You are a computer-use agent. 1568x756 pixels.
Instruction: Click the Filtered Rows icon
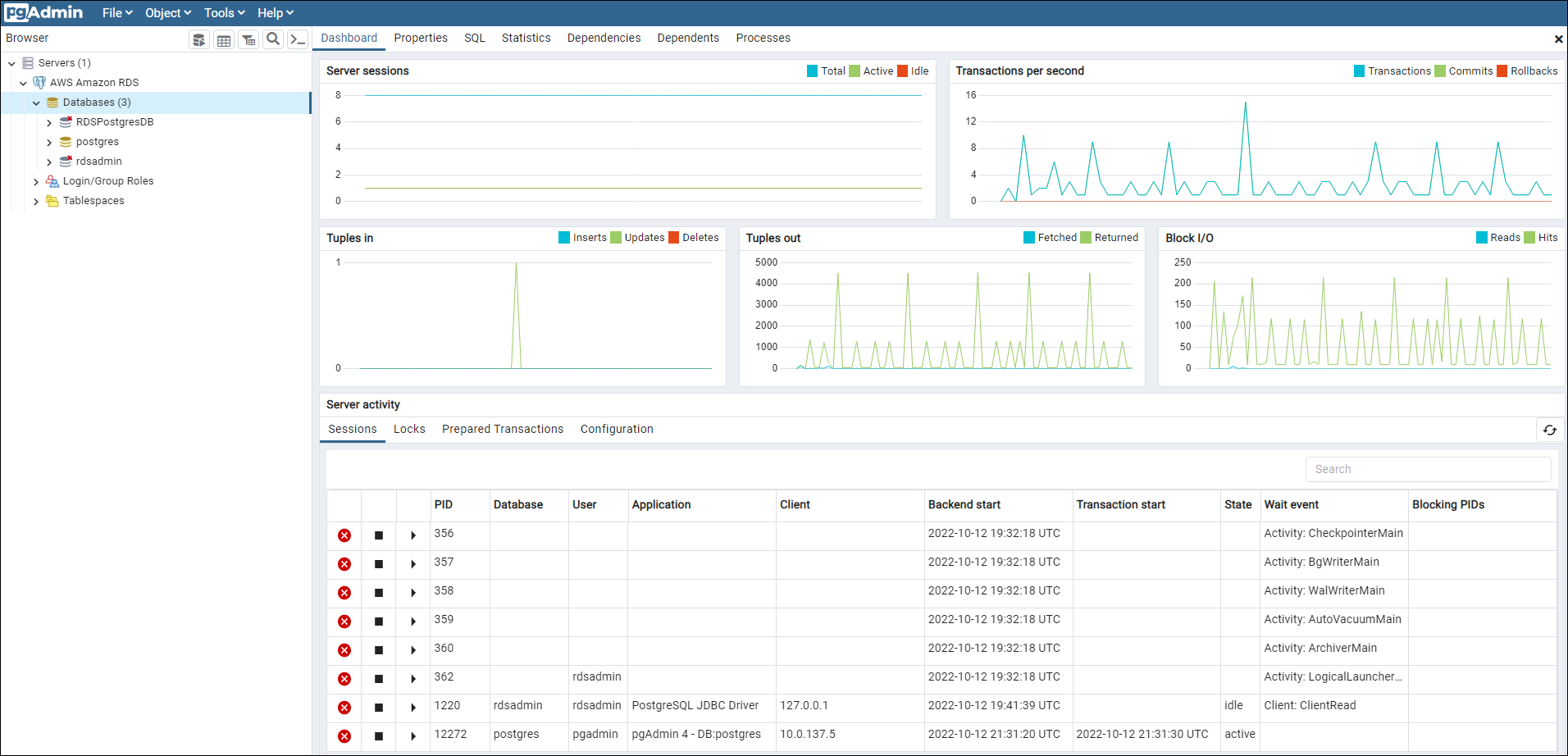coord(248,39)
